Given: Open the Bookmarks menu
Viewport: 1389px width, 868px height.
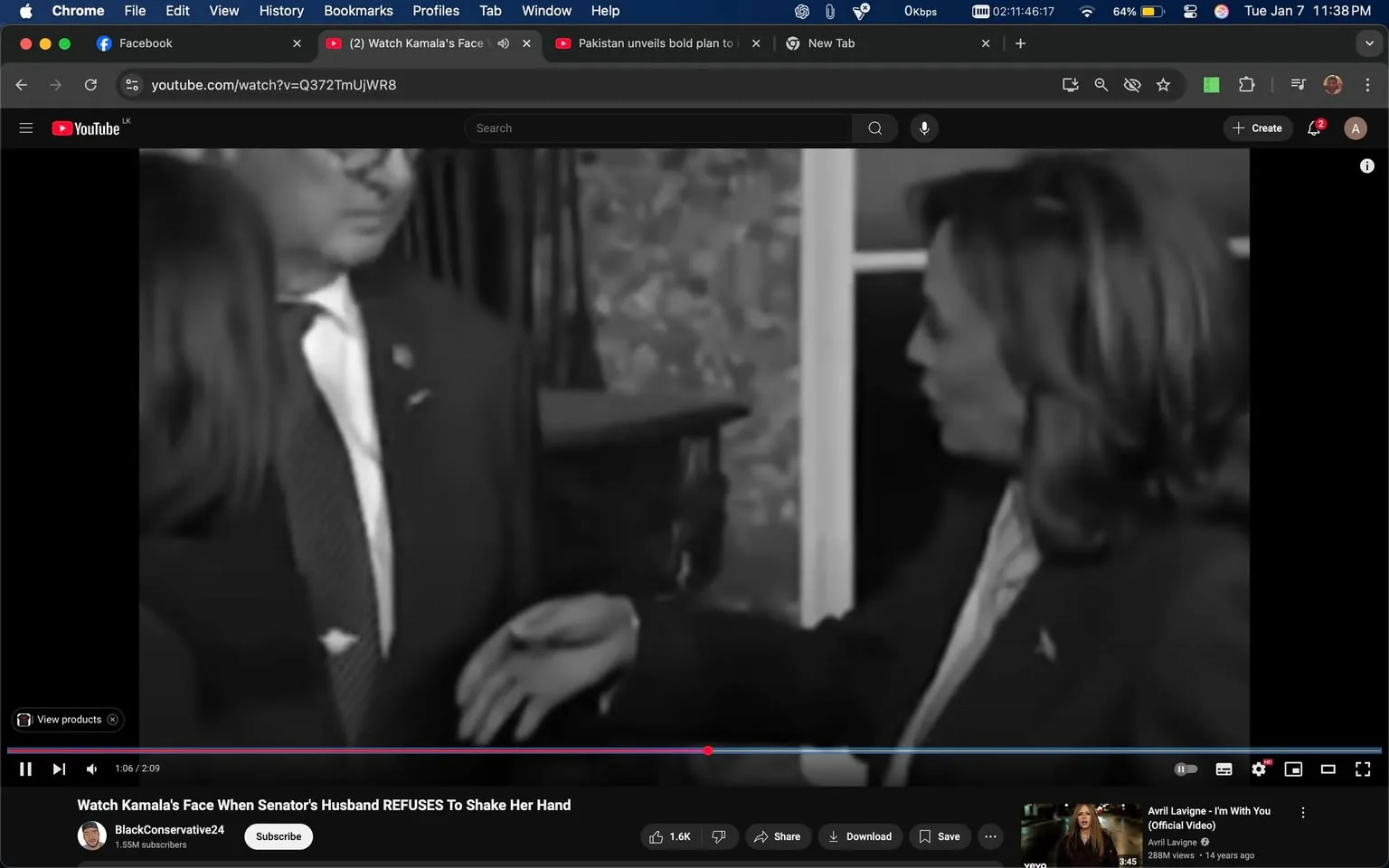Looking at the screenshot, I should (x=357, y=11).
